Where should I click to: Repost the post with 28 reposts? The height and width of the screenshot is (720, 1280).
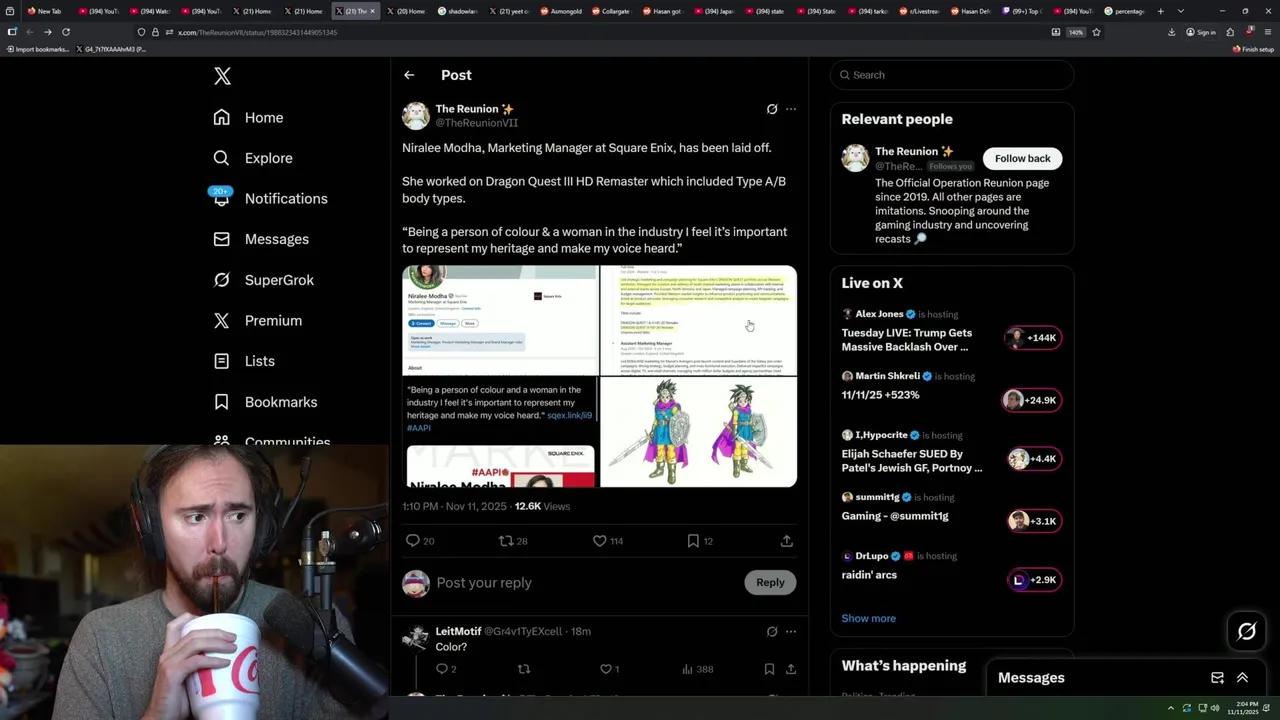point(506,540)
